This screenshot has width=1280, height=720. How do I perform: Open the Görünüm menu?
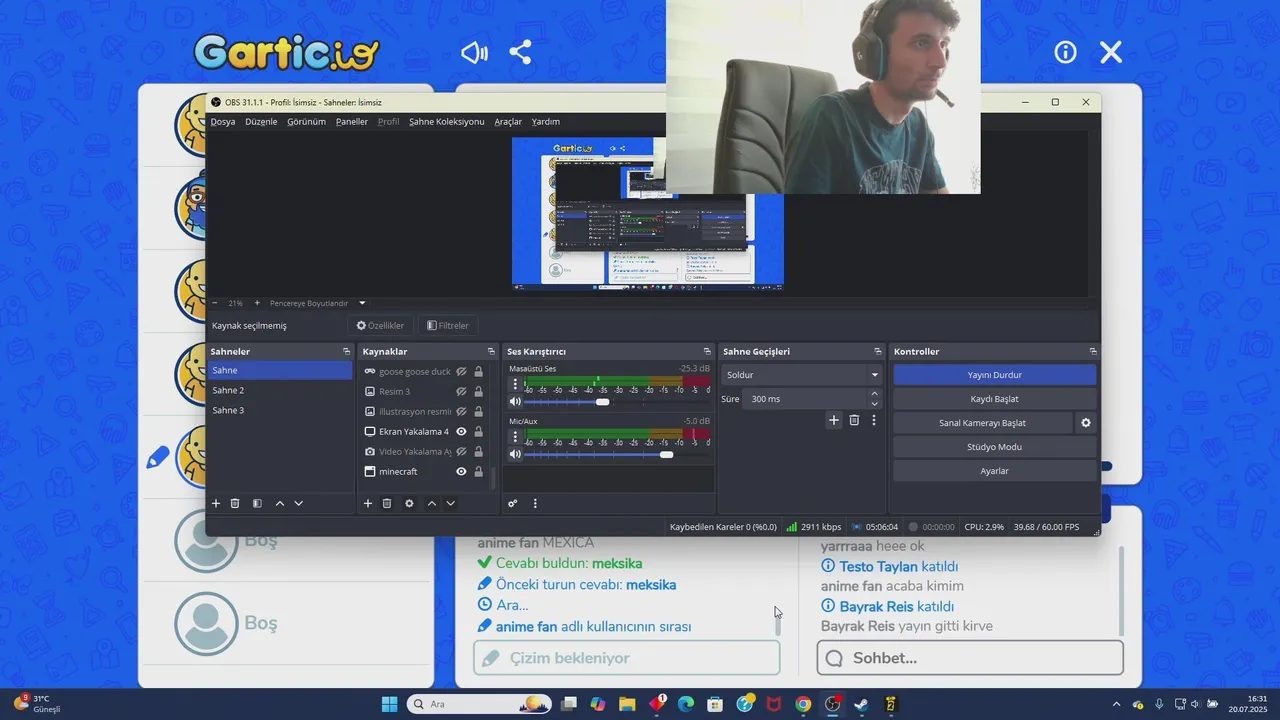pyautogui.click(x=306, y=122)
